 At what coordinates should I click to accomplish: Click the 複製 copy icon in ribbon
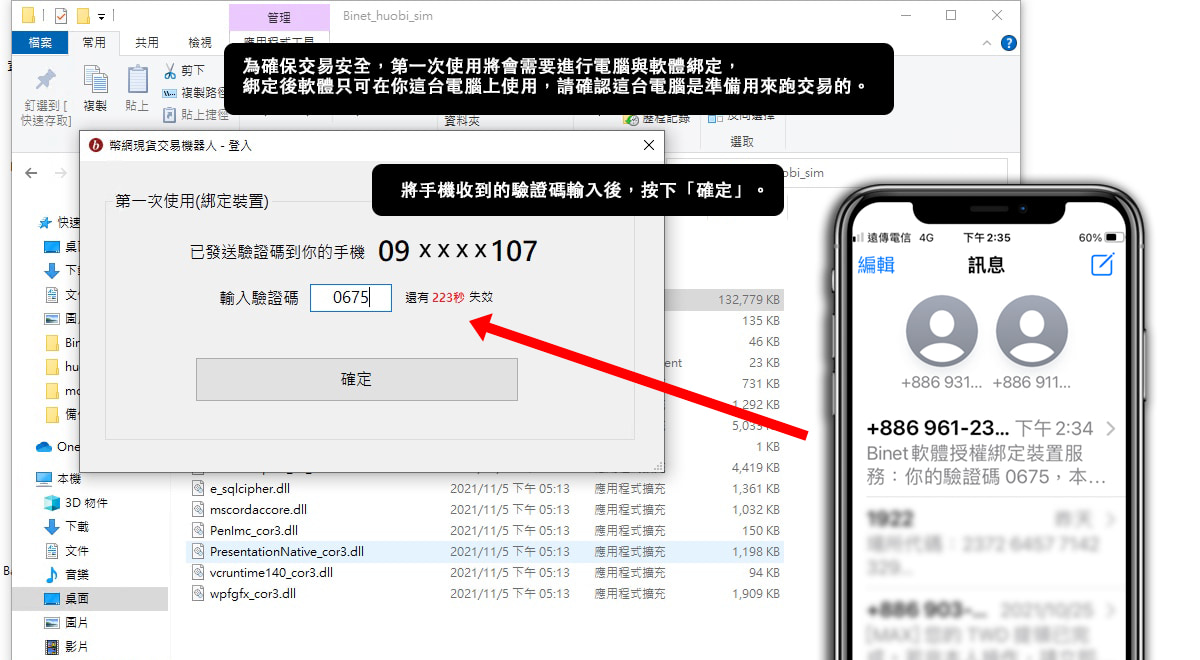[95, 80]
